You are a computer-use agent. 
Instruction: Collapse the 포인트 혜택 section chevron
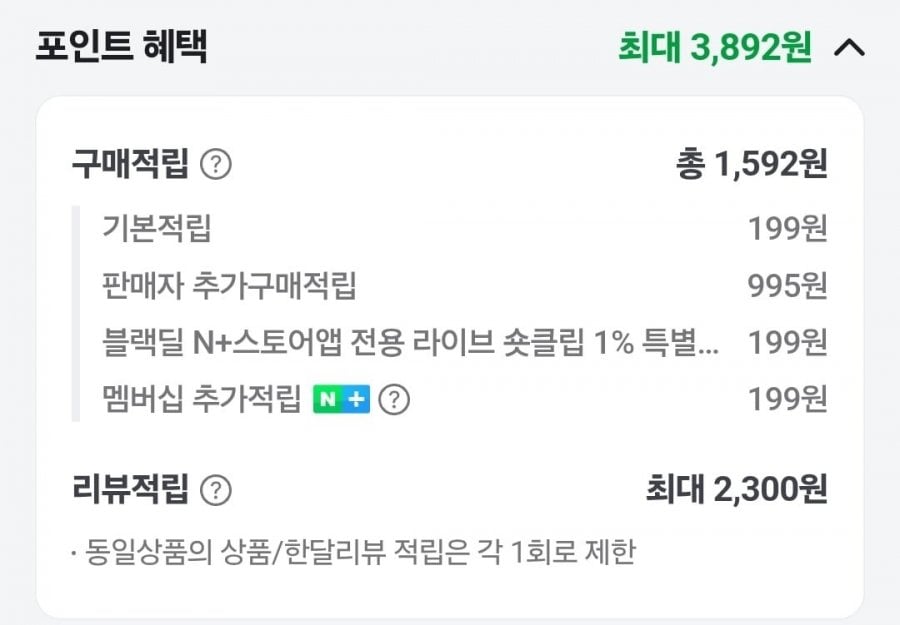click(849, 48)
